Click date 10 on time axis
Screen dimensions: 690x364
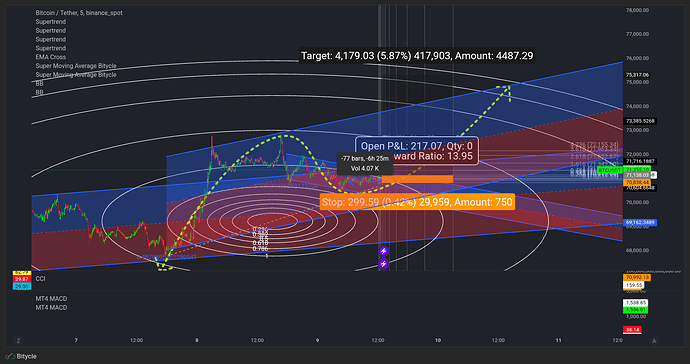click(438, 340)
